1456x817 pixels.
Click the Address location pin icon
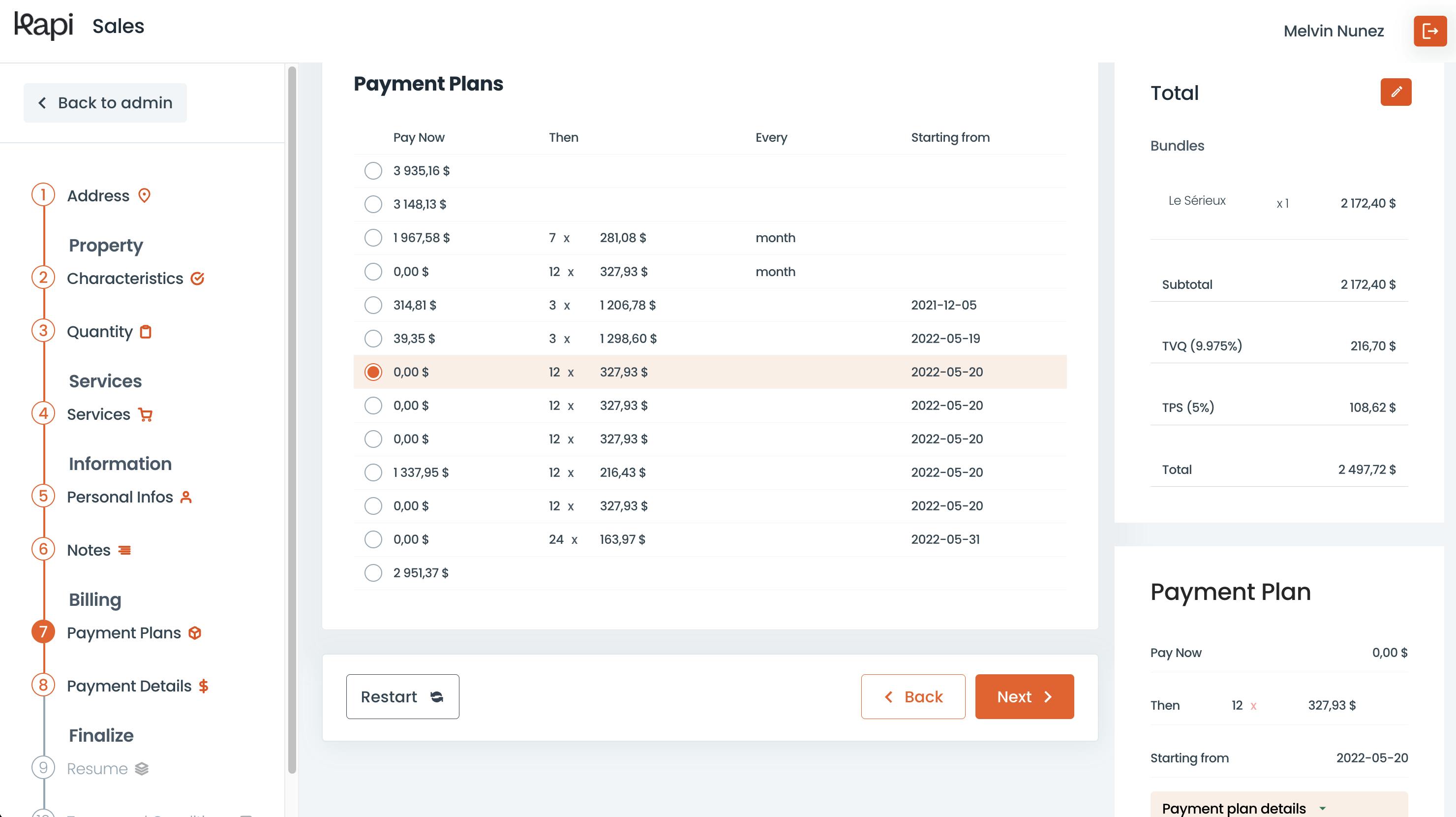(x=144, y=195)
